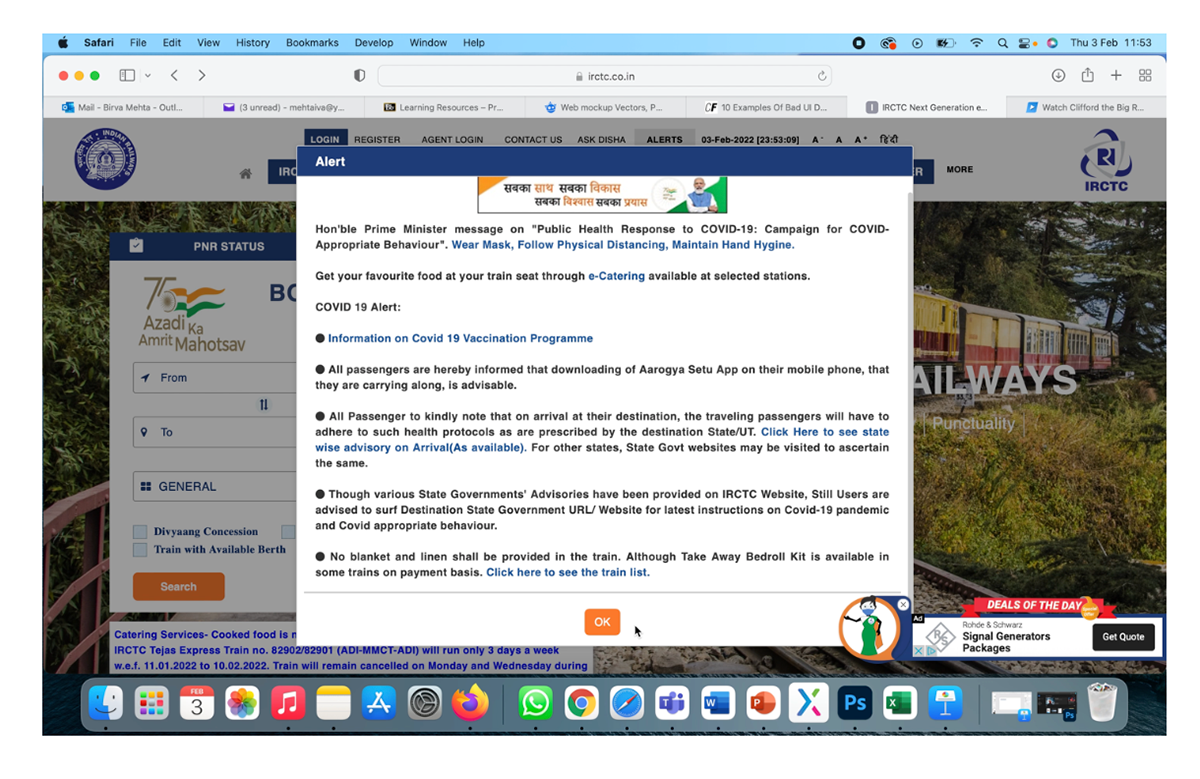This screenshot has width=1200, height=779.
Task: Open the Trash in the Dock
Action: 1102,702
